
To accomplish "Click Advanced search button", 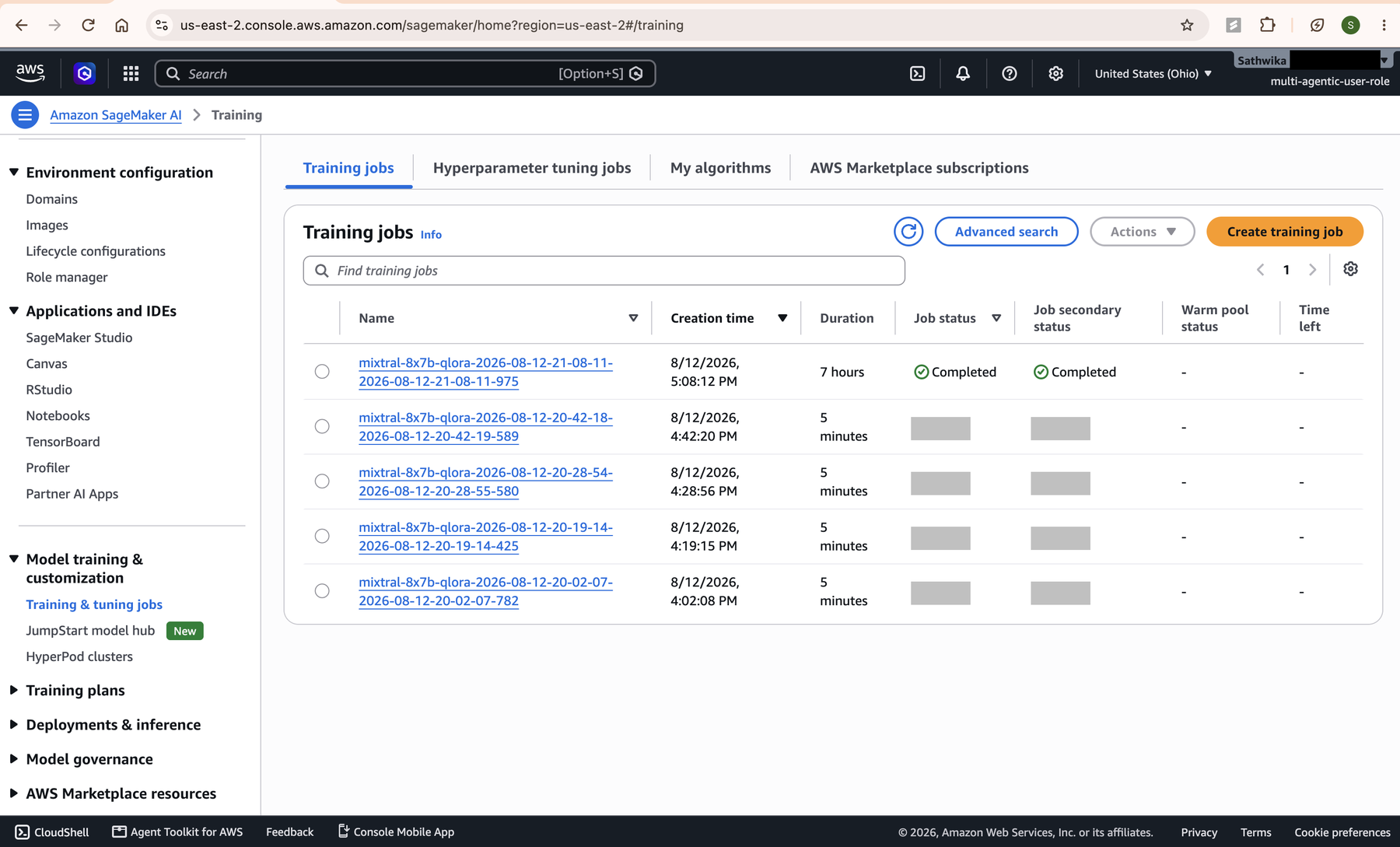I will [1006, 232].
